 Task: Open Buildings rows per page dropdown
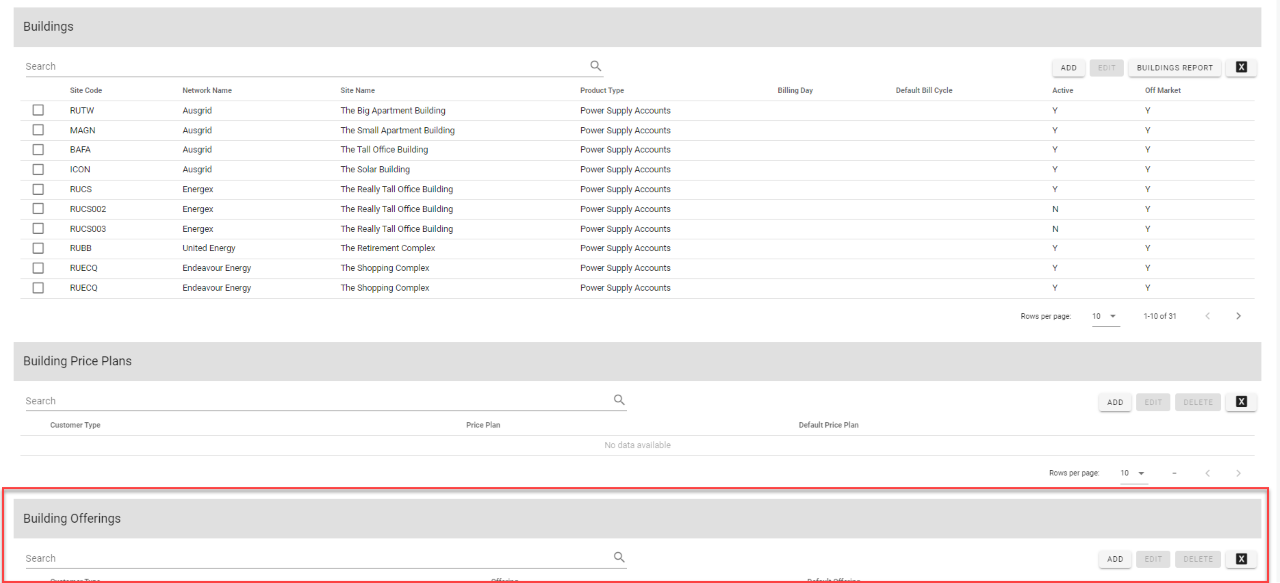tap(1105, 316)
